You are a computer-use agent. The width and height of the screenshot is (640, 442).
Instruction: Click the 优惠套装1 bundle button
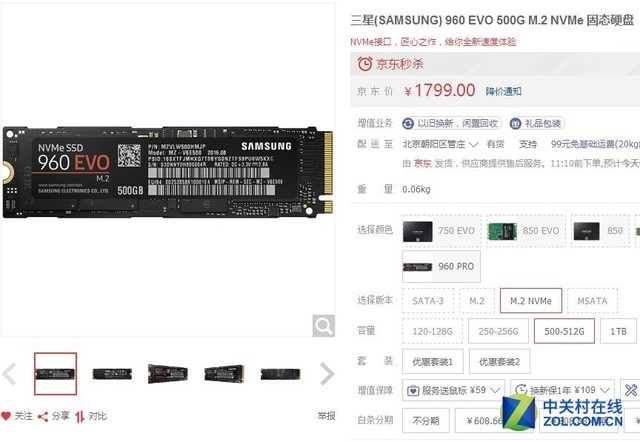pos(433,361)
